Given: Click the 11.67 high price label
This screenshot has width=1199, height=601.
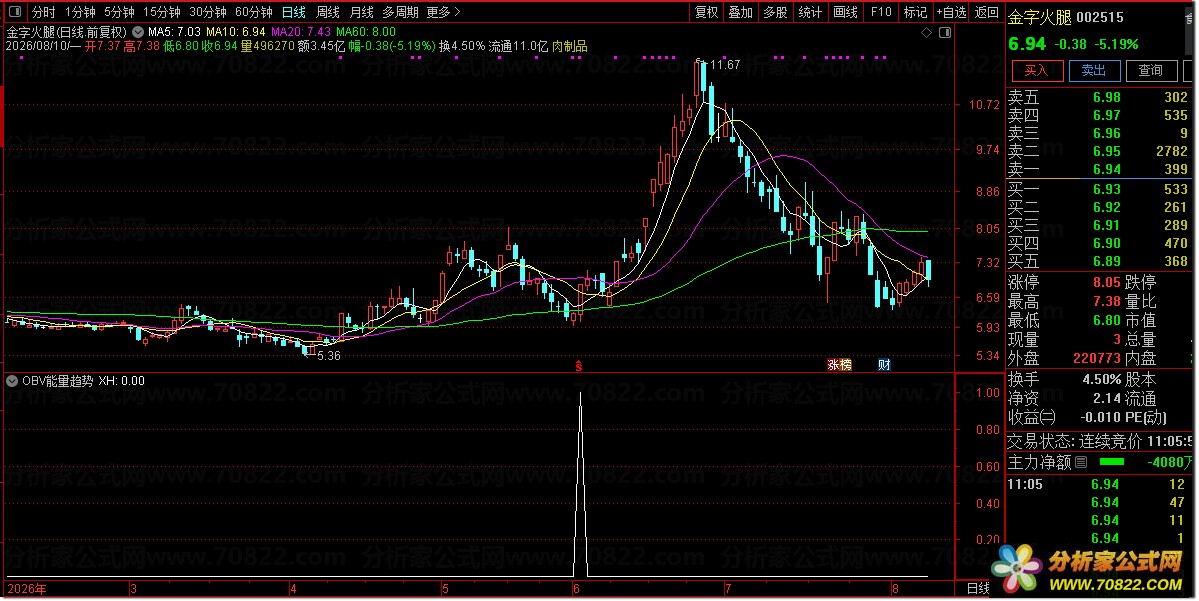Looking at the screenshot, I should pos(725,65).
